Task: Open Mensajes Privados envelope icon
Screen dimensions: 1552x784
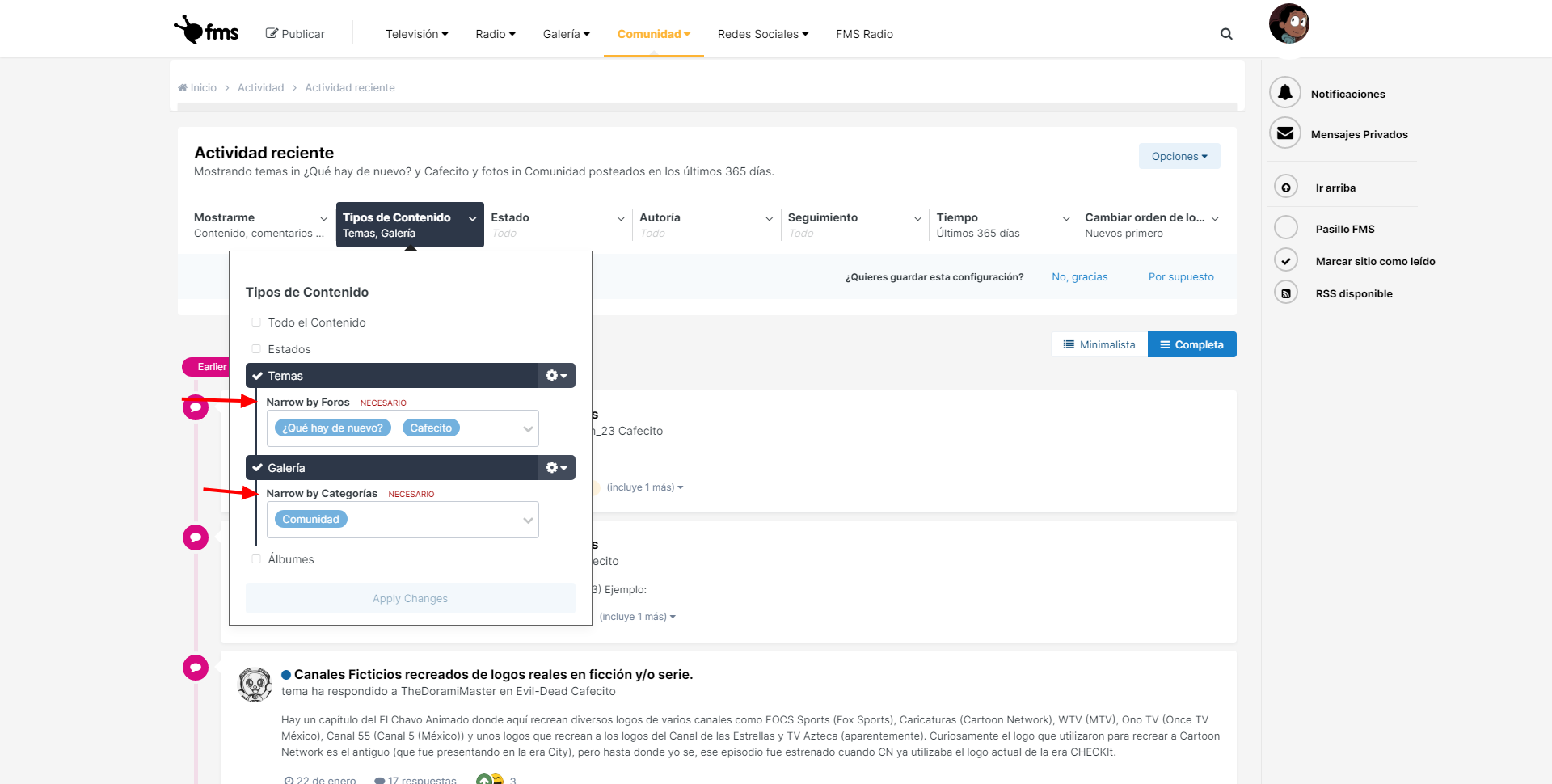Action: pyautogui.click(x=1285, y=133)
